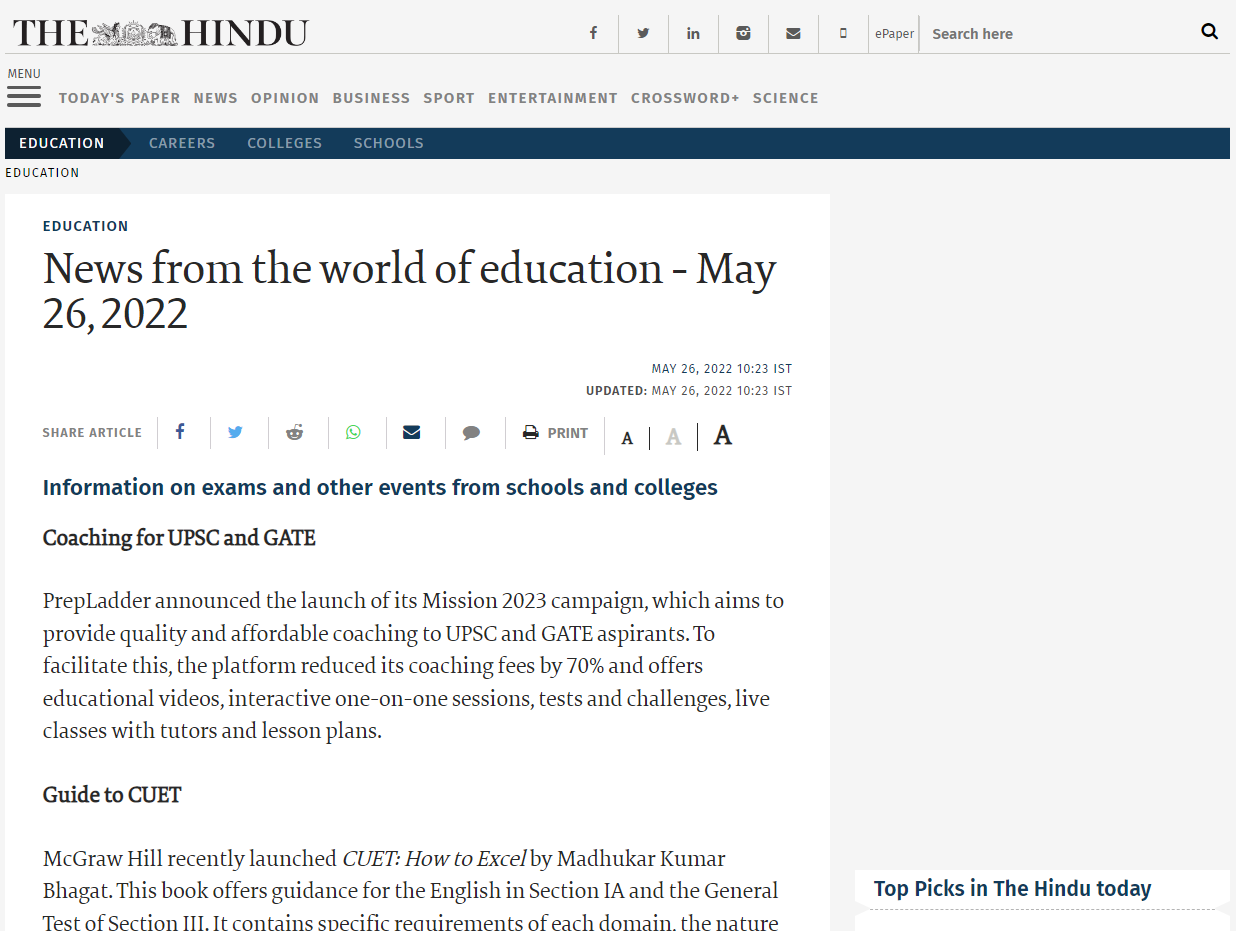Viewport: 1236px width, 931px height.
Task: Open the Crossword+ section
Action: click(x=685, y=98)
